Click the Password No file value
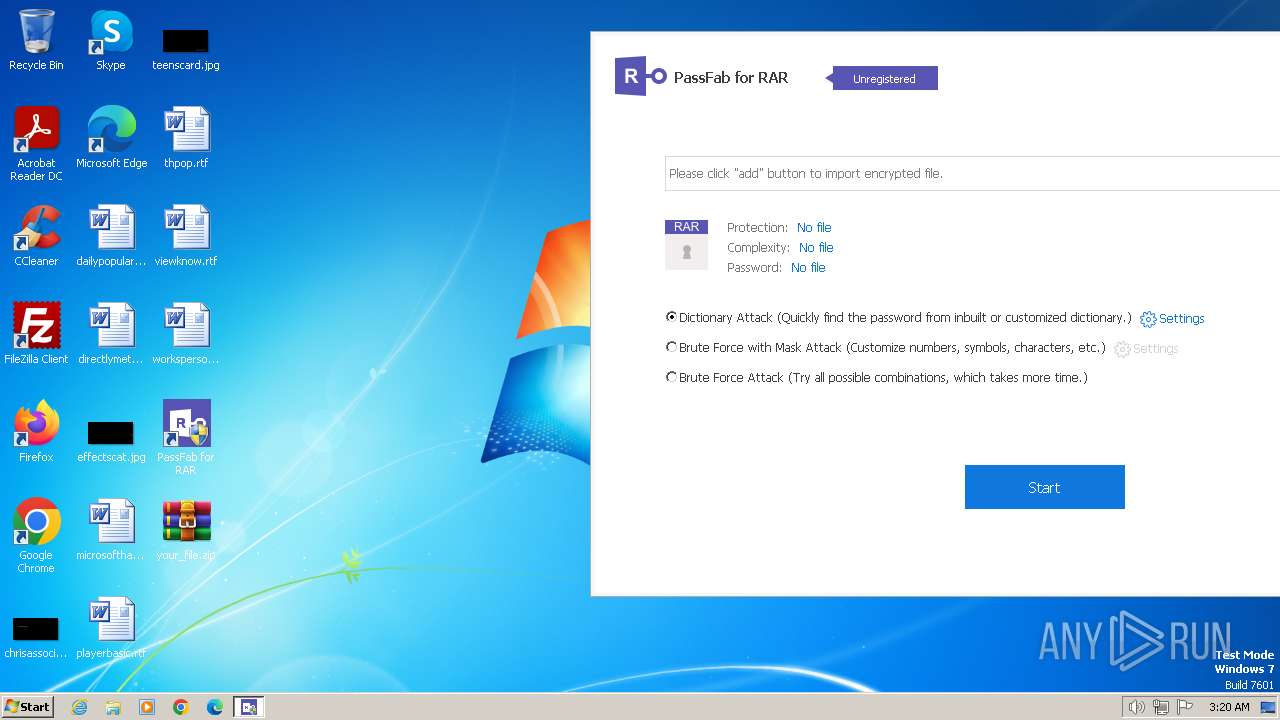1280x720 pixels. (808, 267)
